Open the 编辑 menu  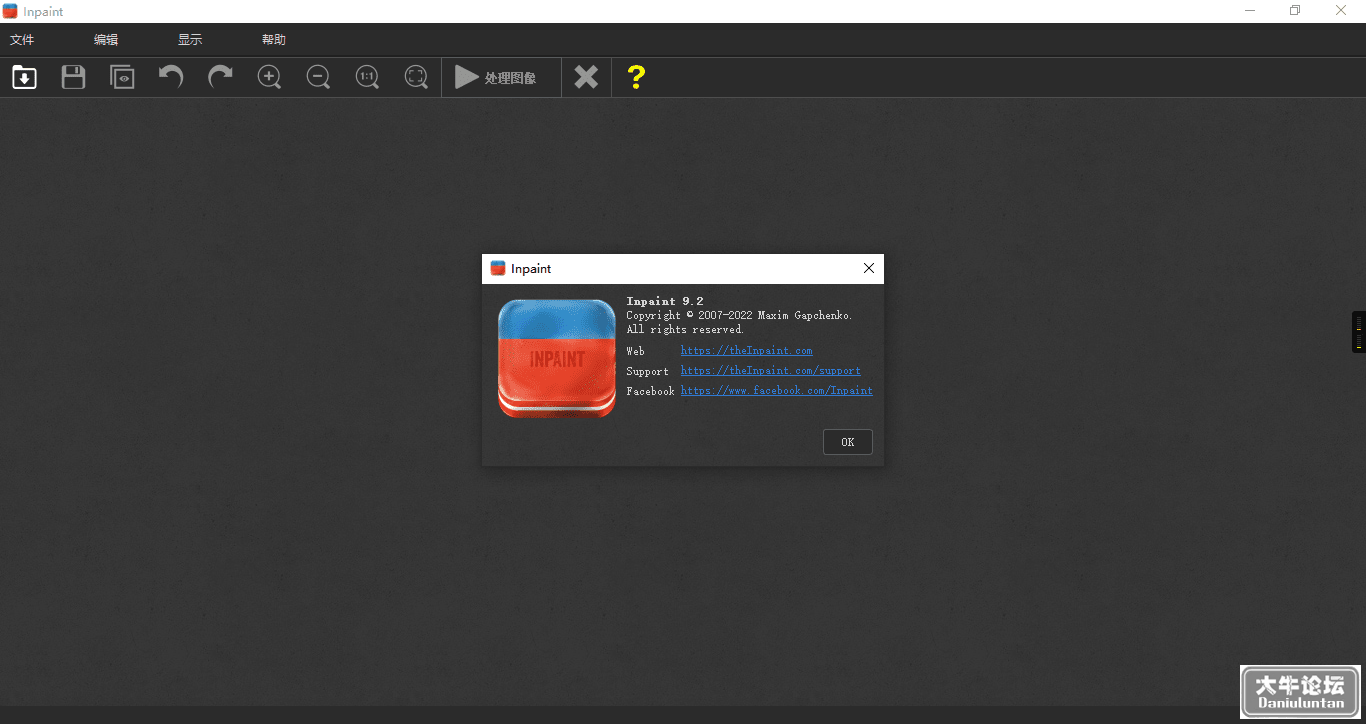[106, 40]
